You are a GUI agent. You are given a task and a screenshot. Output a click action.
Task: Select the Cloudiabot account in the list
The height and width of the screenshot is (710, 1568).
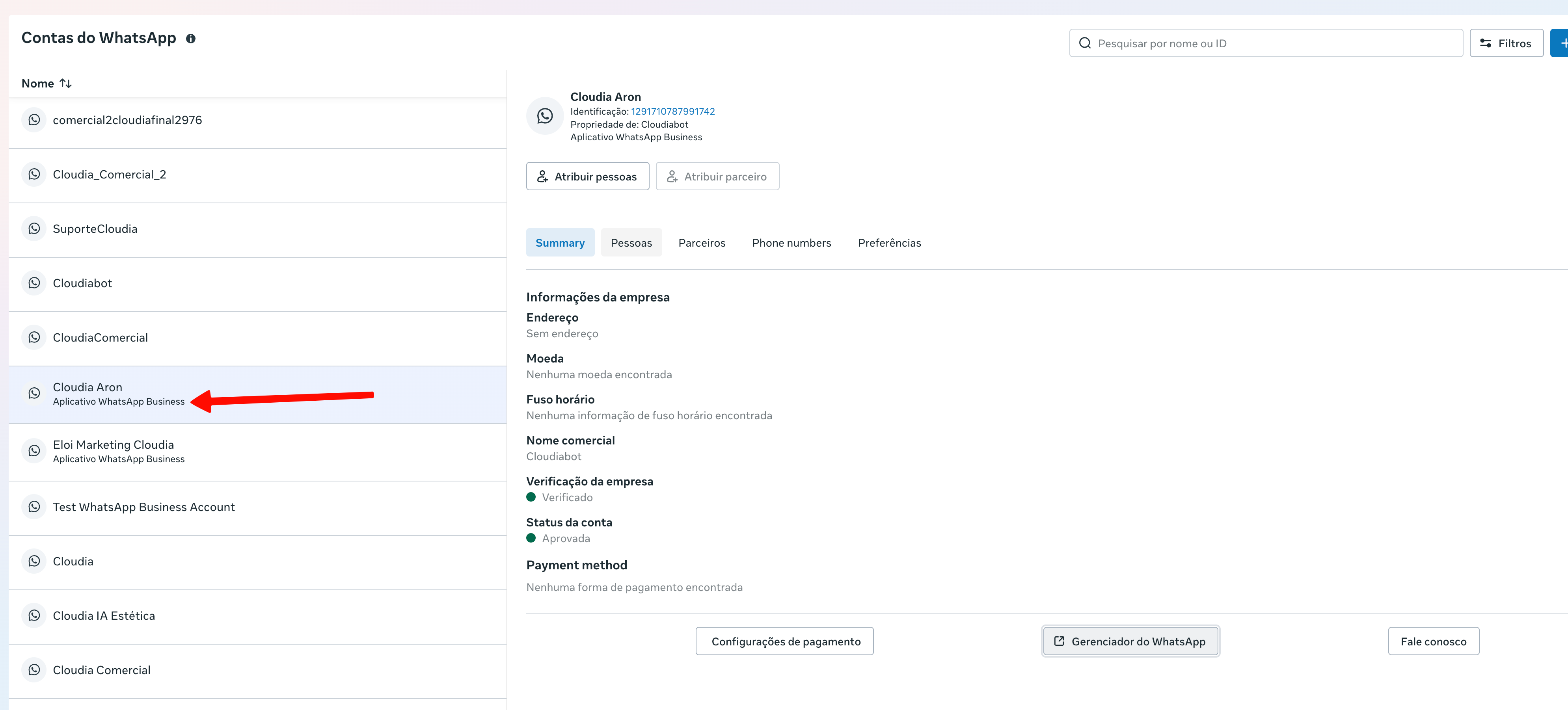(257, 285)
